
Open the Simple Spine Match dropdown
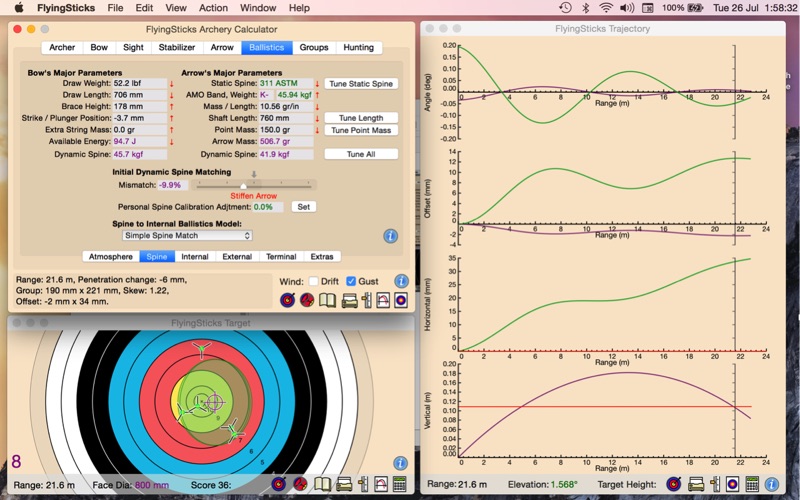[x=187, y=235]
